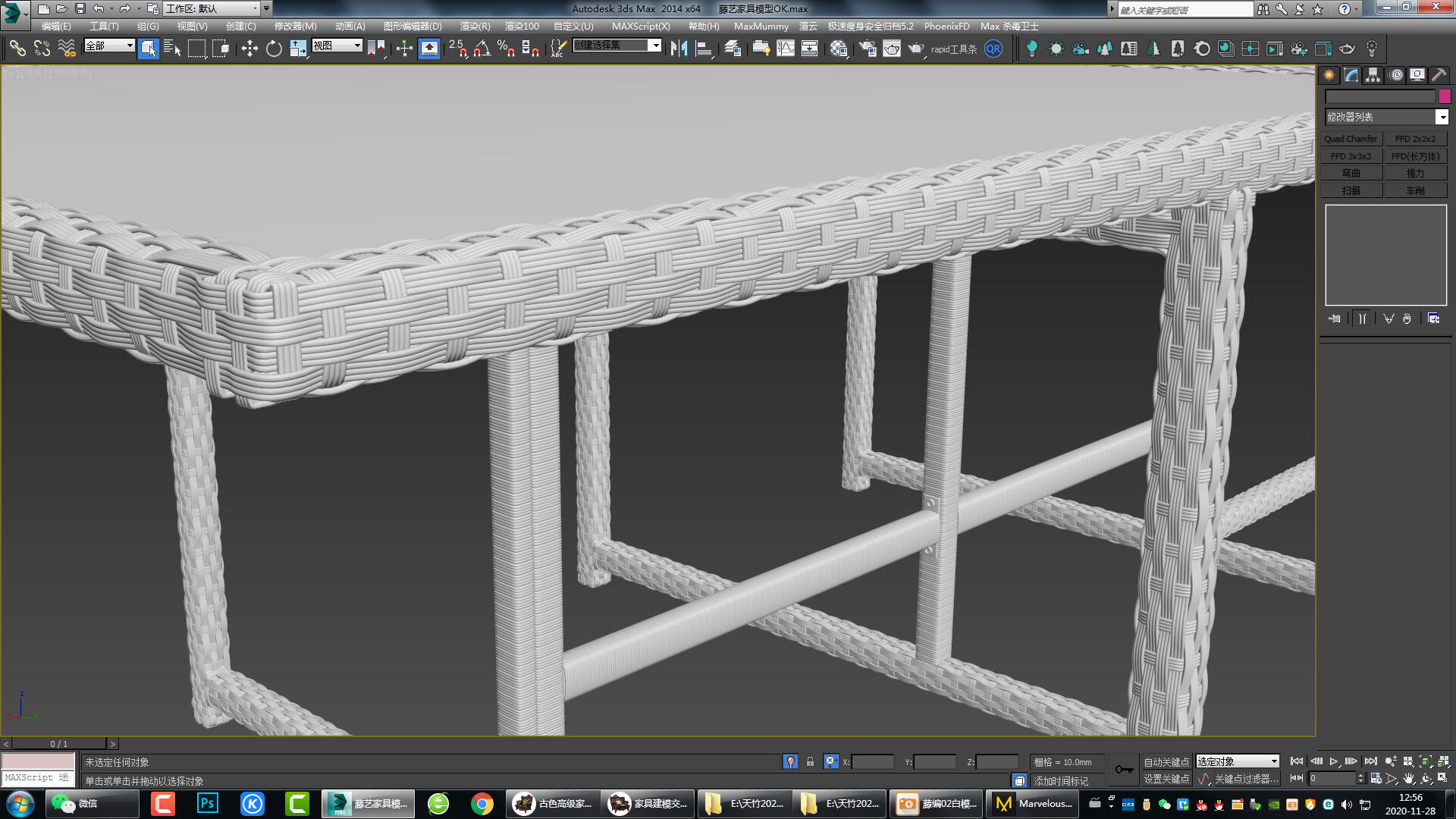
Task: Apply the Quad Chamfer modifier button
Action: click(x=1351, y=138)
